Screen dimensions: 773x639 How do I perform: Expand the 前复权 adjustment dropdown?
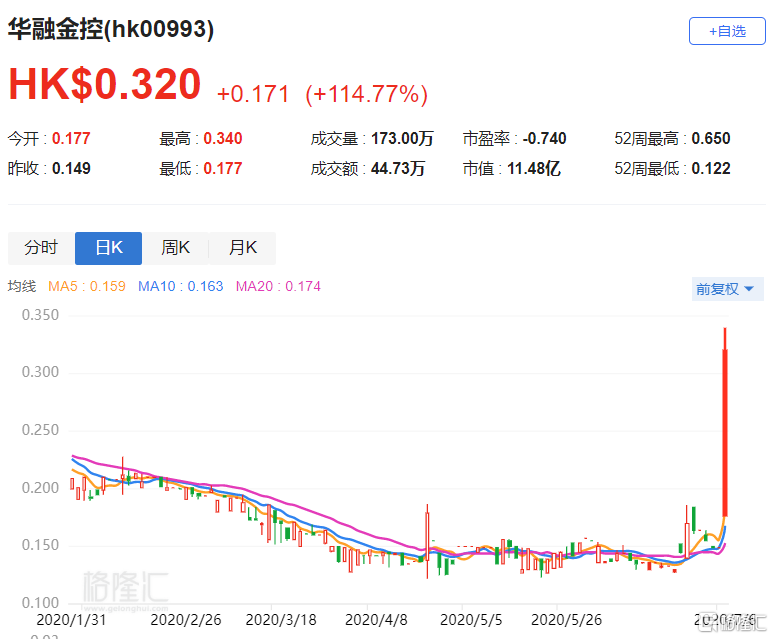coord(724,288)
